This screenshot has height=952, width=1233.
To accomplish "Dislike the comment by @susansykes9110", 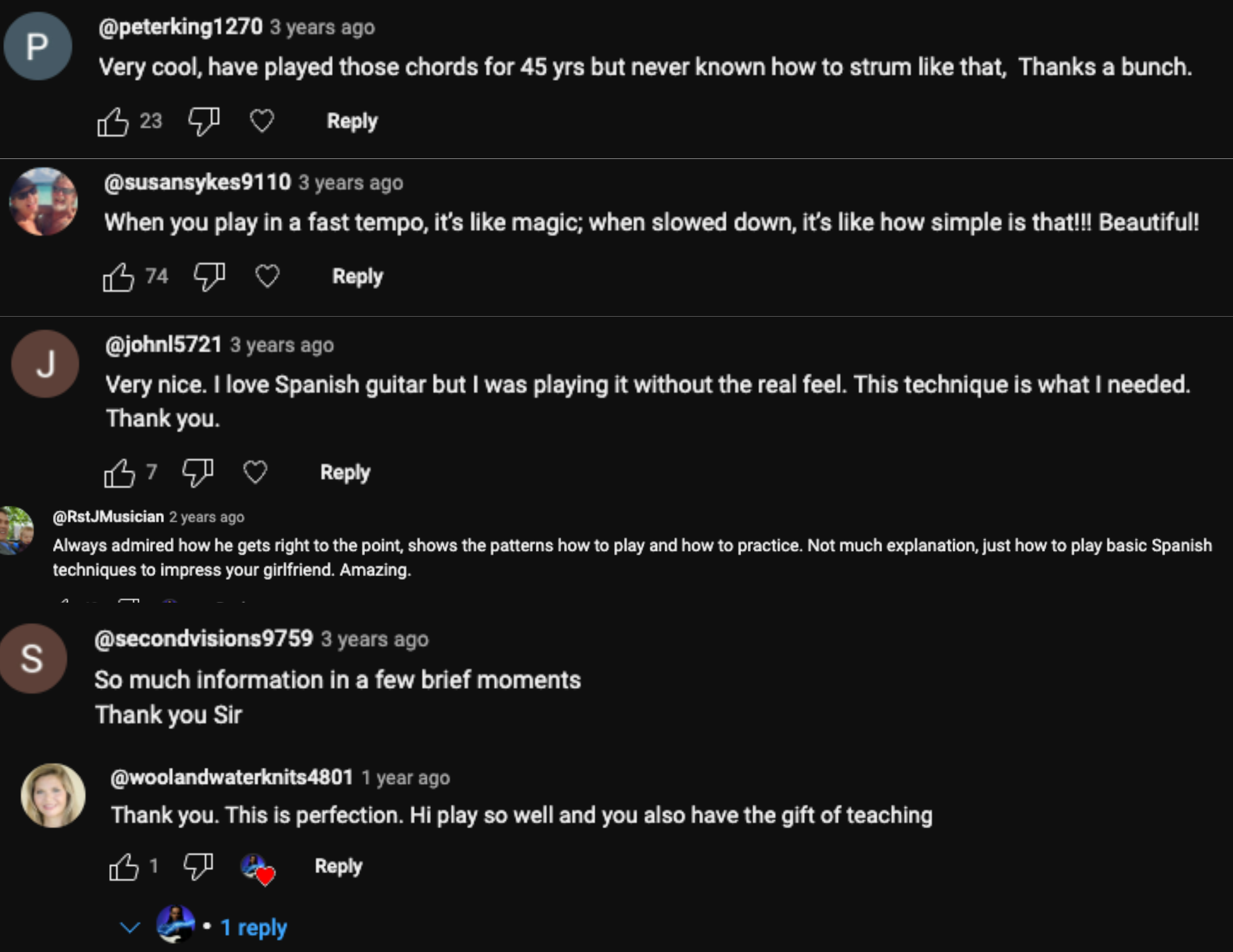I will pyautogui.click(x=210, y=277).
